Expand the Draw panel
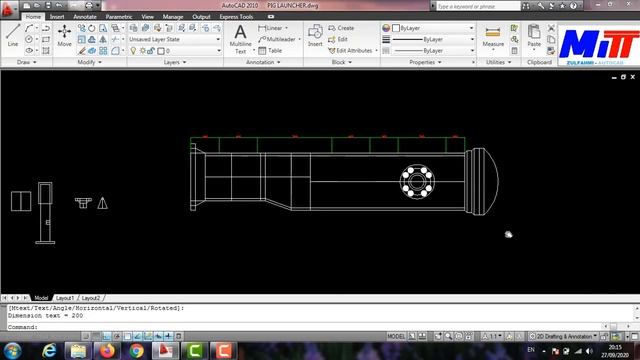 27,62
